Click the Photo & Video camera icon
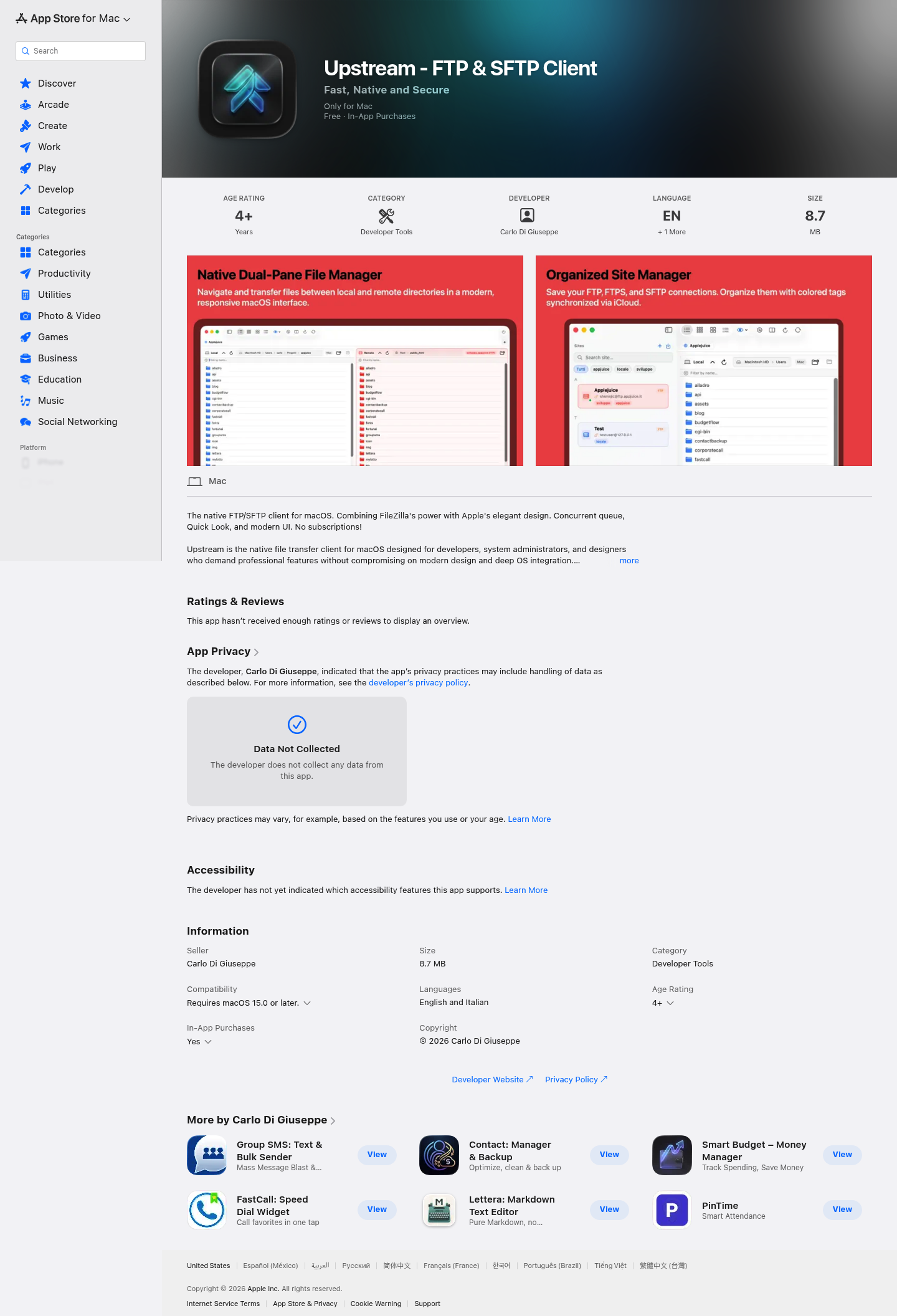This screenshot has width=897, height=1316. [x=26, y=316]
